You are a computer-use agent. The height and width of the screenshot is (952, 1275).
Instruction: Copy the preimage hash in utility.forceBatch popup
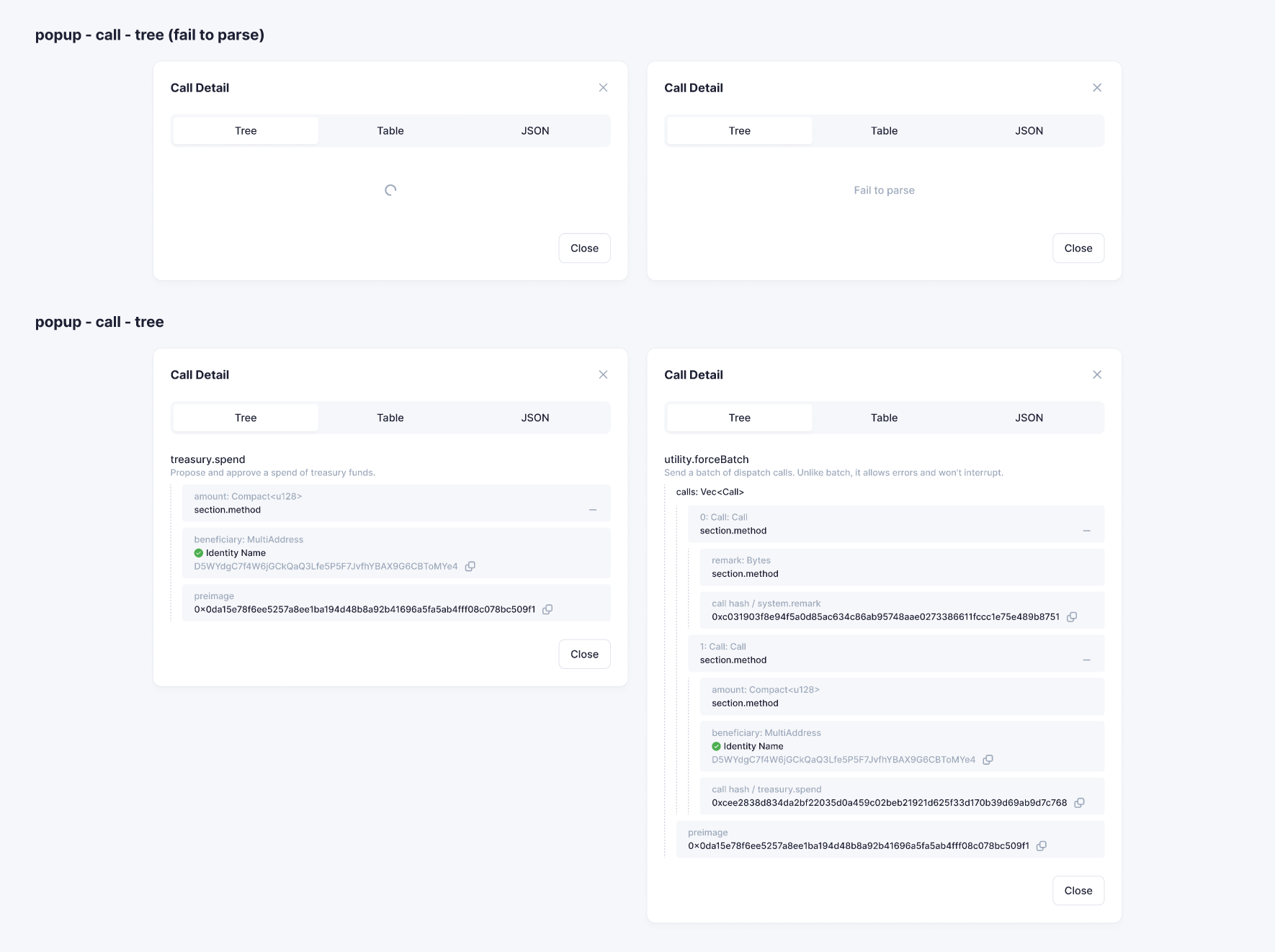pyautogui.click(x=1042, y=846)
